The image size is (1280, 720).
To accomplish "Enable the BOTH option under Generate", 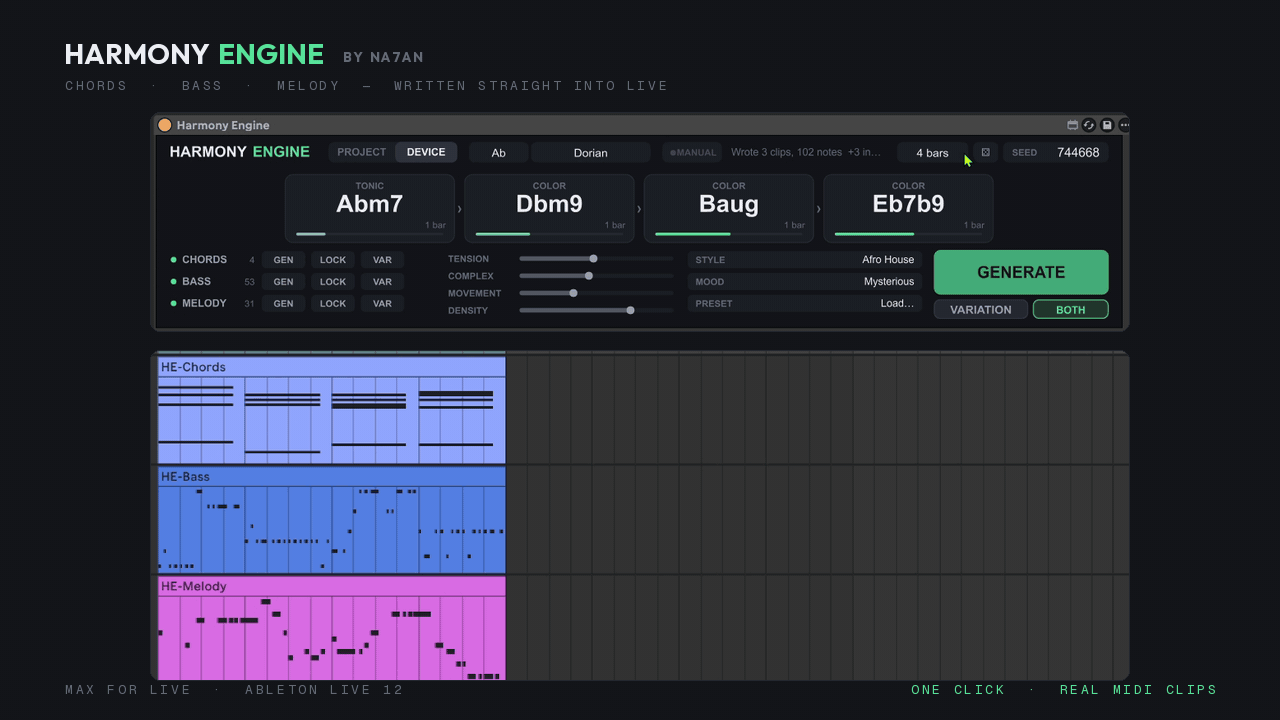I will tap(1070, 309).
